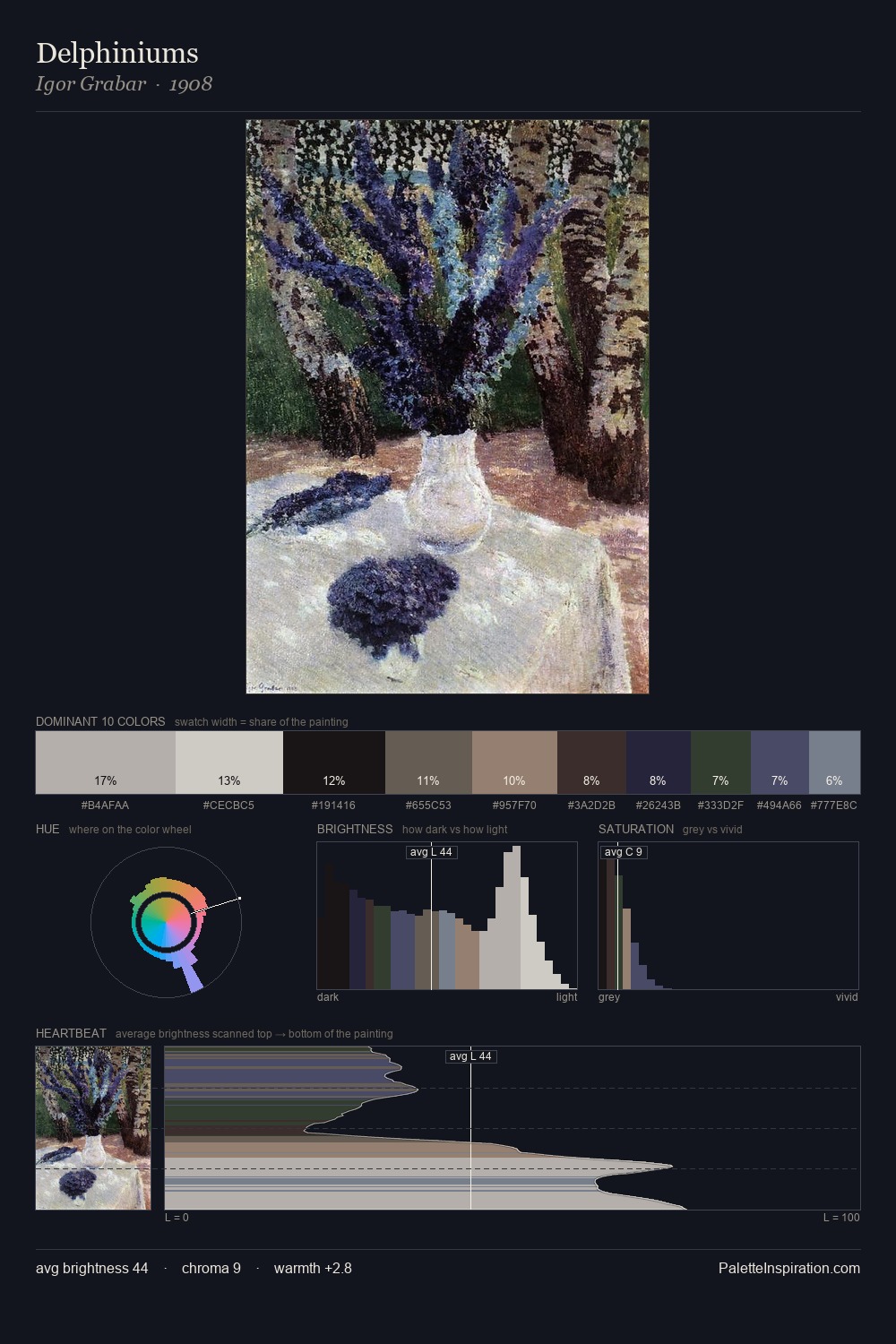Image resolution: width=896 pixels, height=1344 pixels.
Task: Click the 'grey' saturation axis label
Action: click(609, 997)
